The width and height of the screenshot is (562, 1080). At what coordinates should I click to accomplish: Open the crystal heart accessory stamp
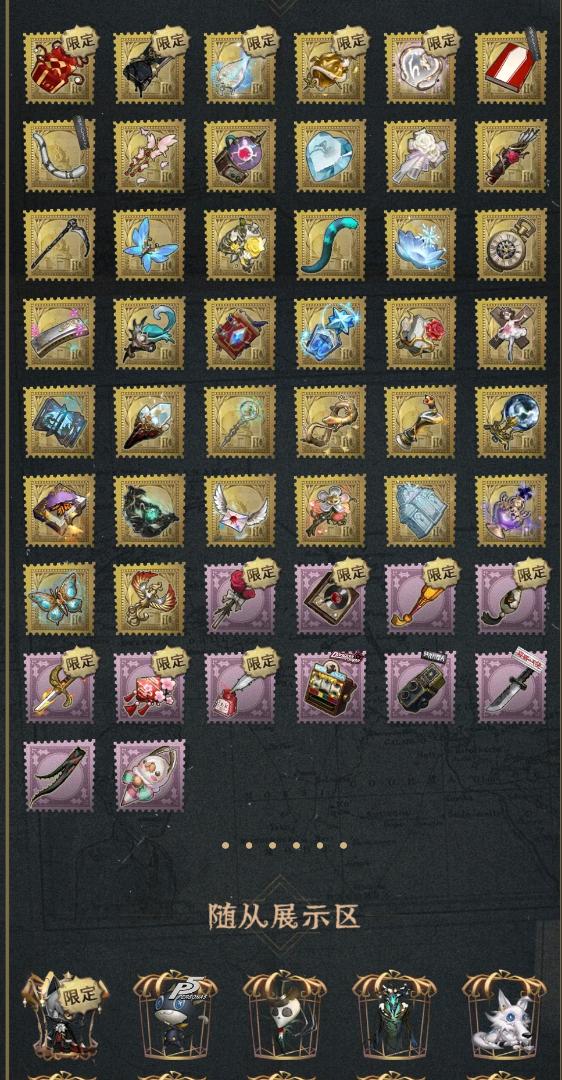pyautogui.click(x=330, y=156)
